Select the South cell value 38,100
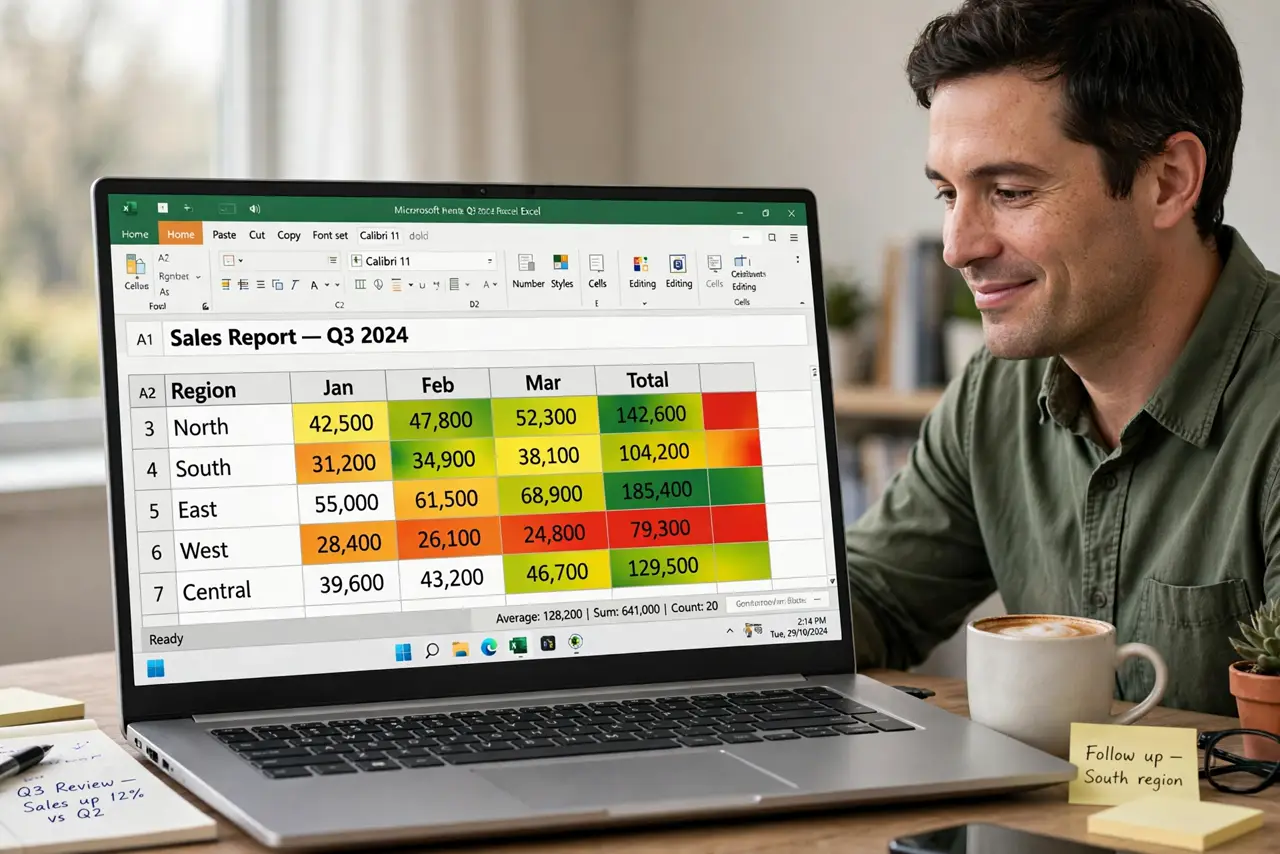The height and width of the screenshot is (854, 1280). [x=551, y=455]
